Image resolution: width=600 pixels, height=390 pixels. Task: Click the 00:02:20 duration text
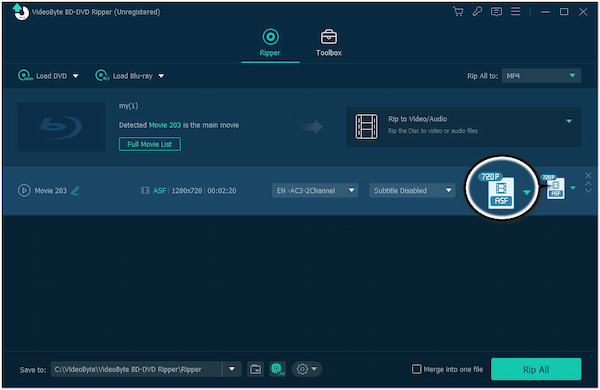(222, 191)
